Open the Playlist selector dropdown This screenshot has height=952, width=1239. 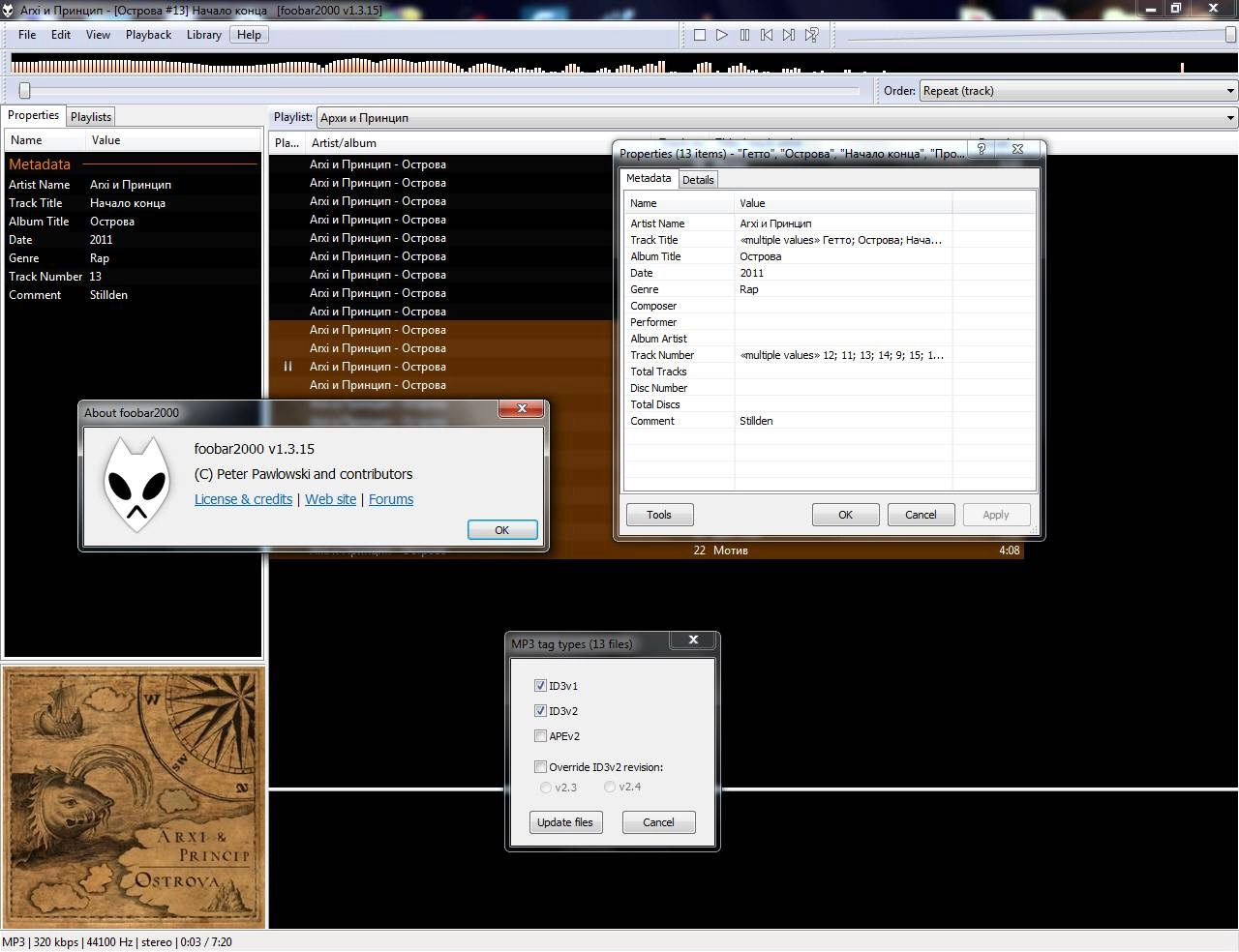777,118
